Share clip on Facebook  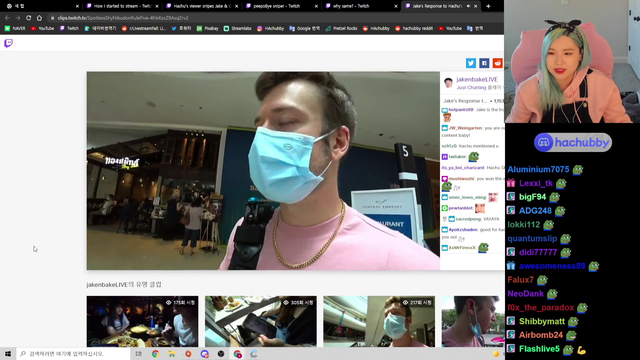pyautogui.click(x=484, y=63)
